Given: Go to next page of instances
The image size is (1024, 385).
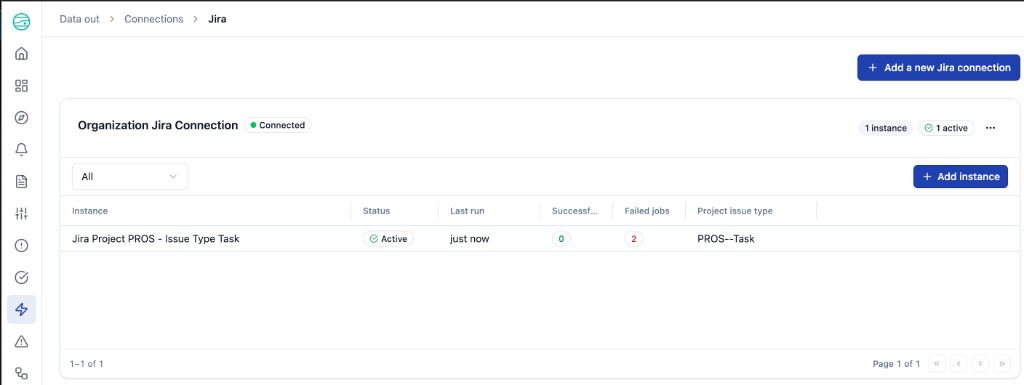Looking at the screenshot, I should tap(980, 363).
